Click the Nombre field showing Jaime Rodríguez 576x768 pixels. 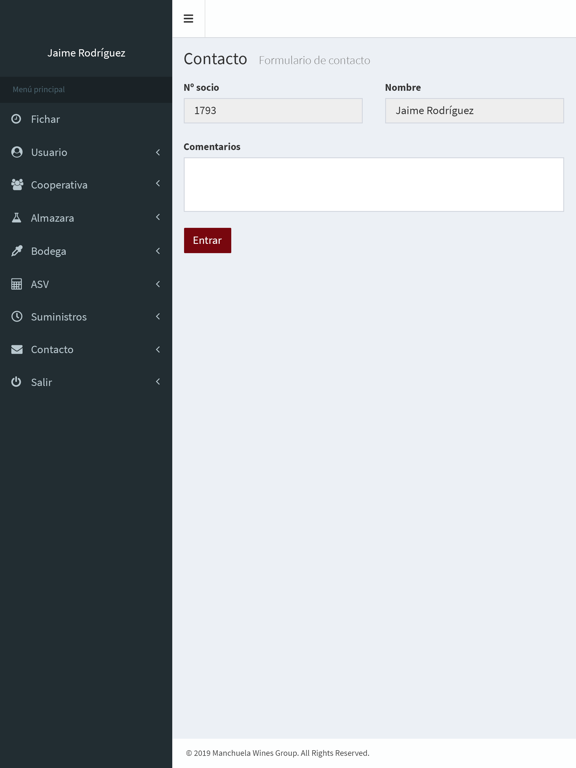coord(474,111)
